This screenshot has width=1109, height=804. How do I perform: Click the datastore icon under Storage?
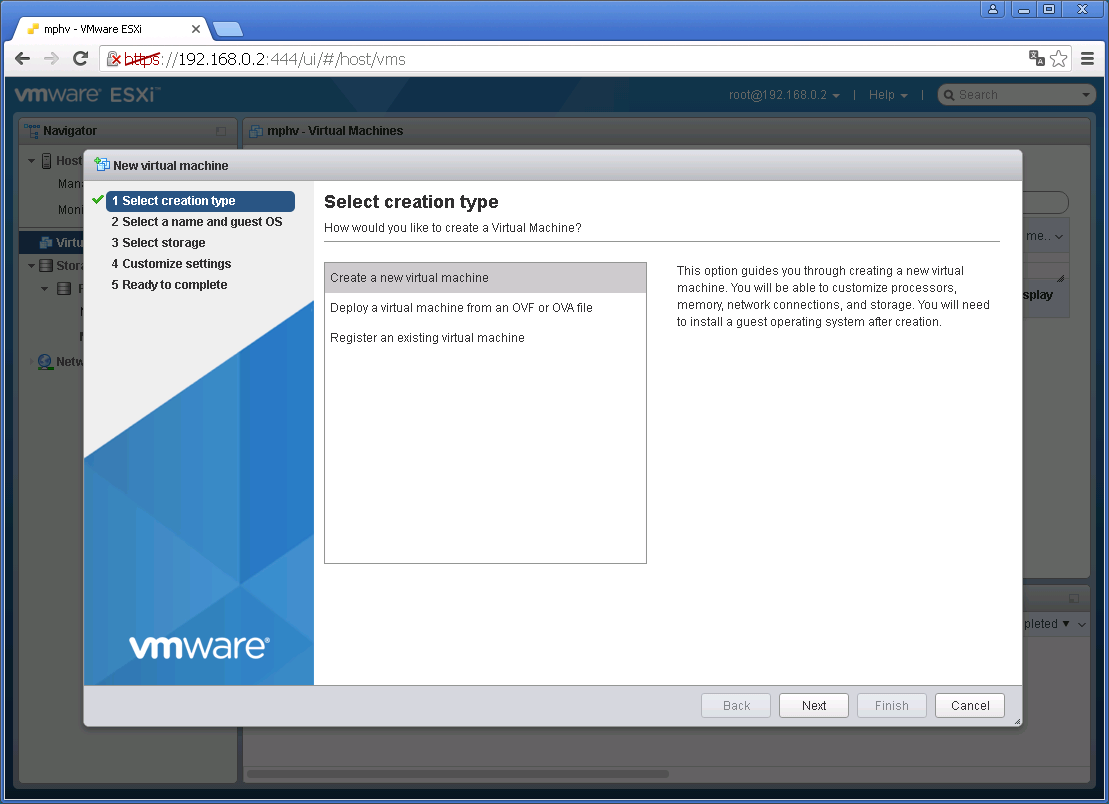point(64,289)
